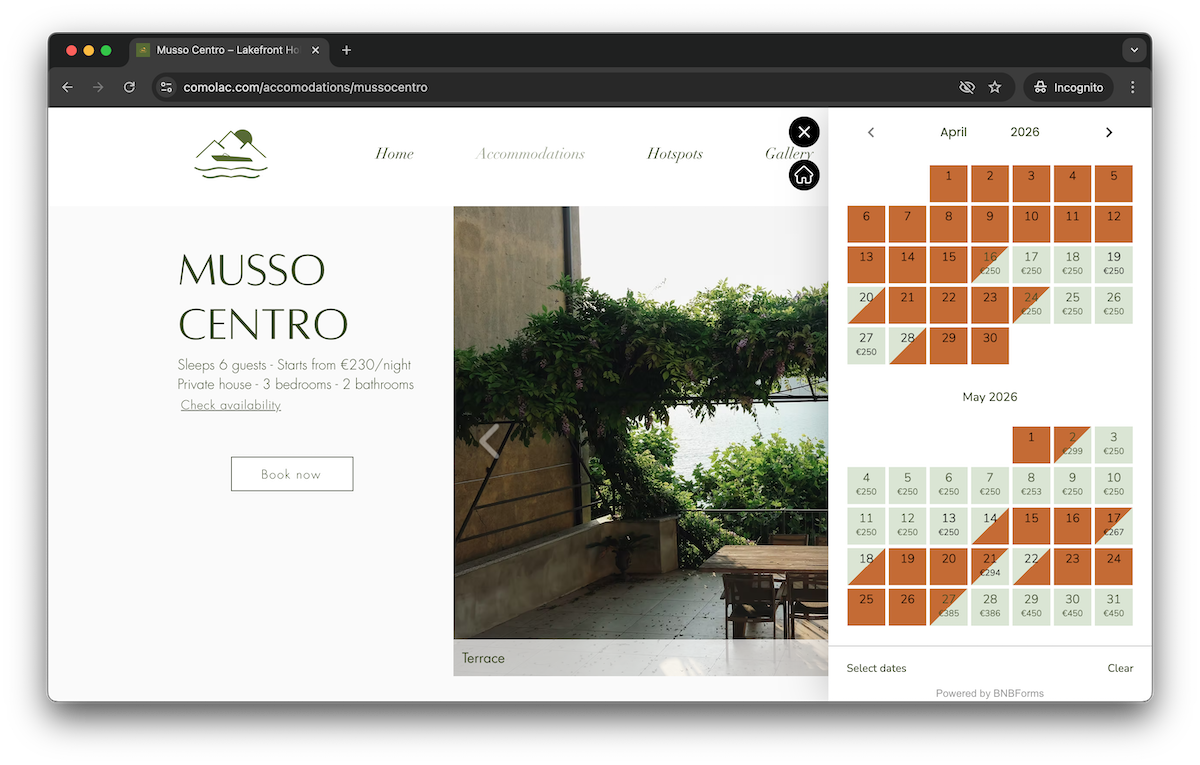Screen dimensions: 1200x765
Task: Follow the Check availability link
Action: 231,405
